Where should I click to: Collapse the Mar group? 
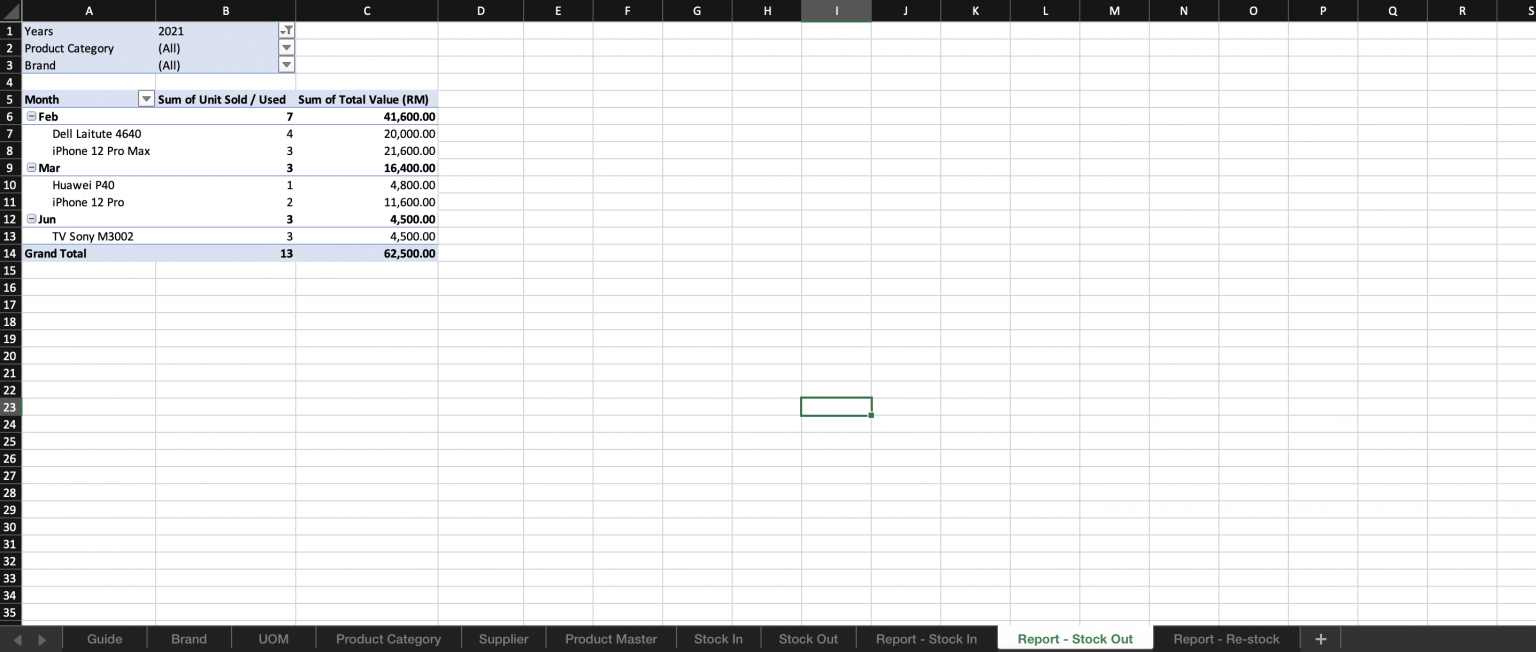coord(32,168)
